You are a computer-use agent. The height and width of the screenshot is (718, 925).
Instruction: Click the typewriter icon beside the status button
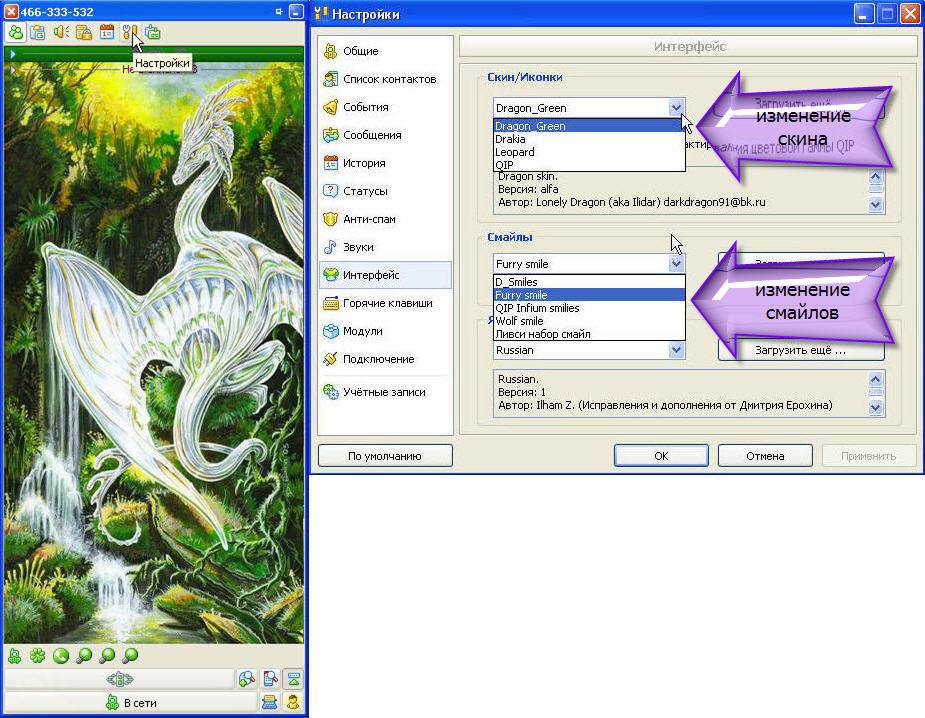270,702
